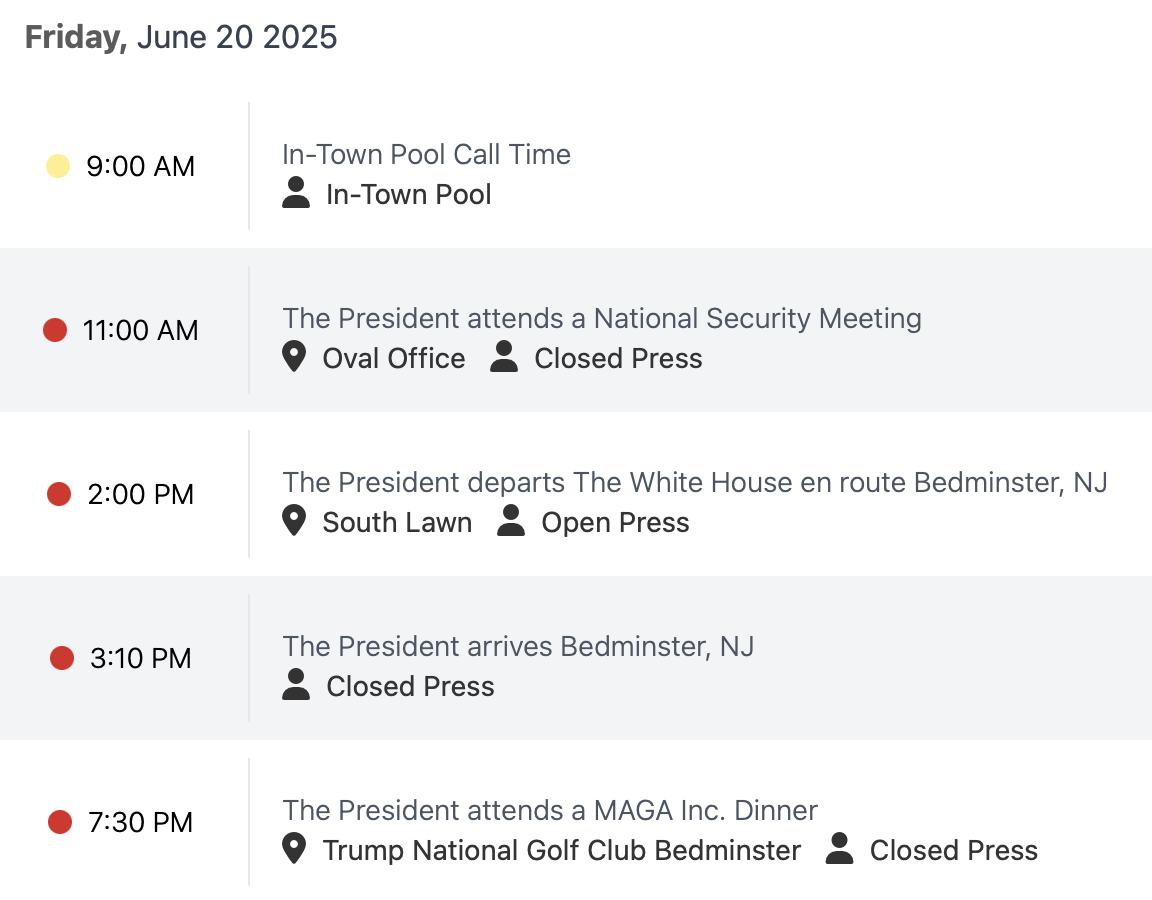Viewport: 1152px width, 900px height.
Task: Select the departs The White House event title
Action: pyautogui.click(x=695, y=482)
